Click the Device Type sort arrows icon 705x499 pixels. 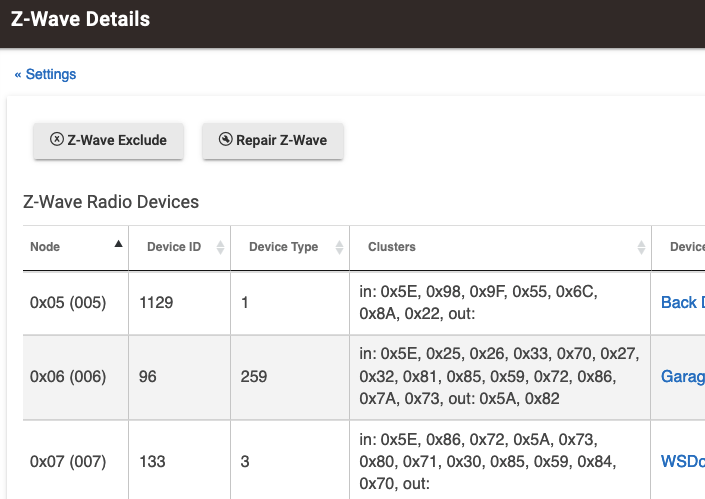point(339,247)
